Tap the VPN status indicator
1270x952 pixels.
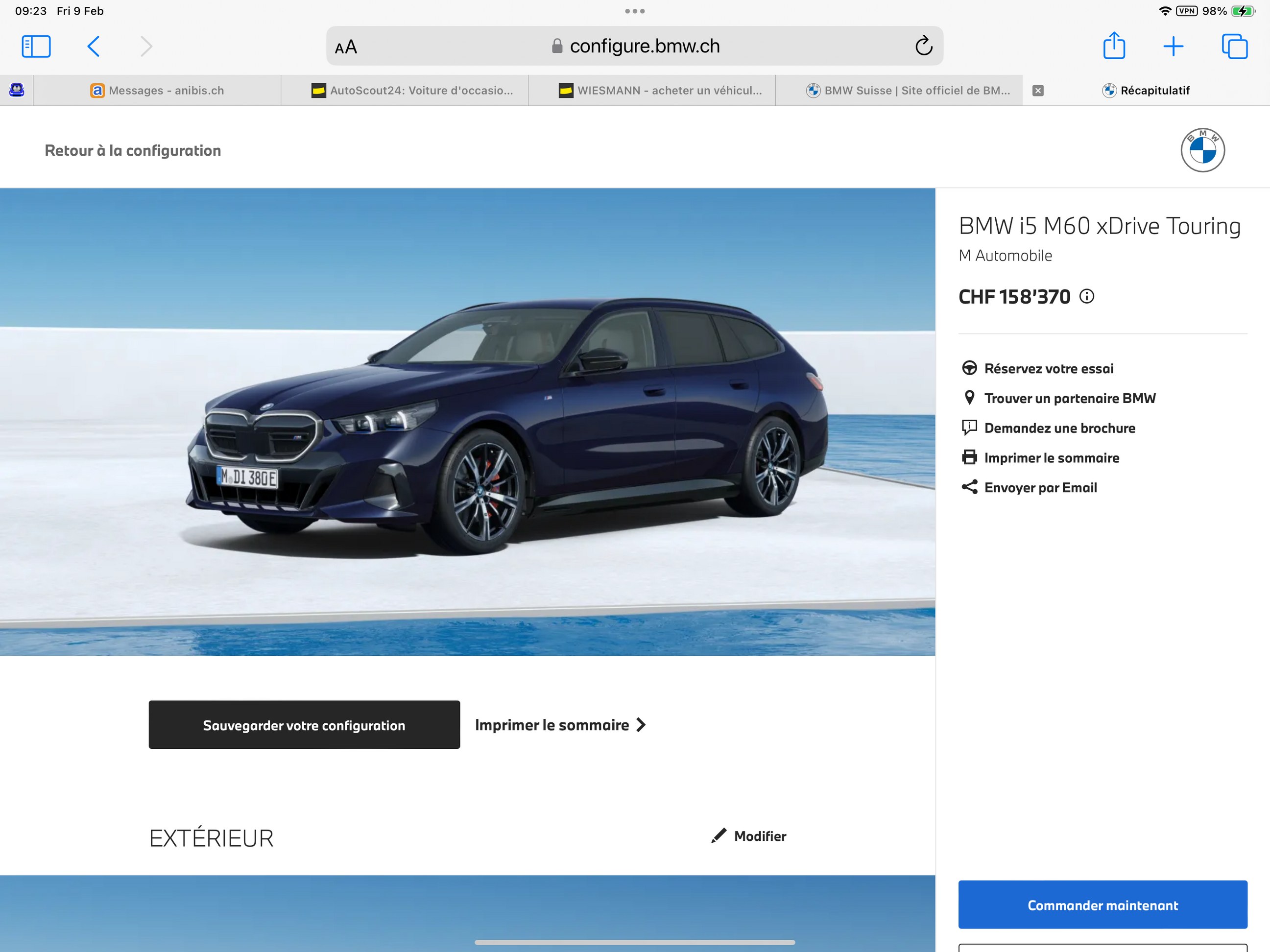tap(1186, 11)
